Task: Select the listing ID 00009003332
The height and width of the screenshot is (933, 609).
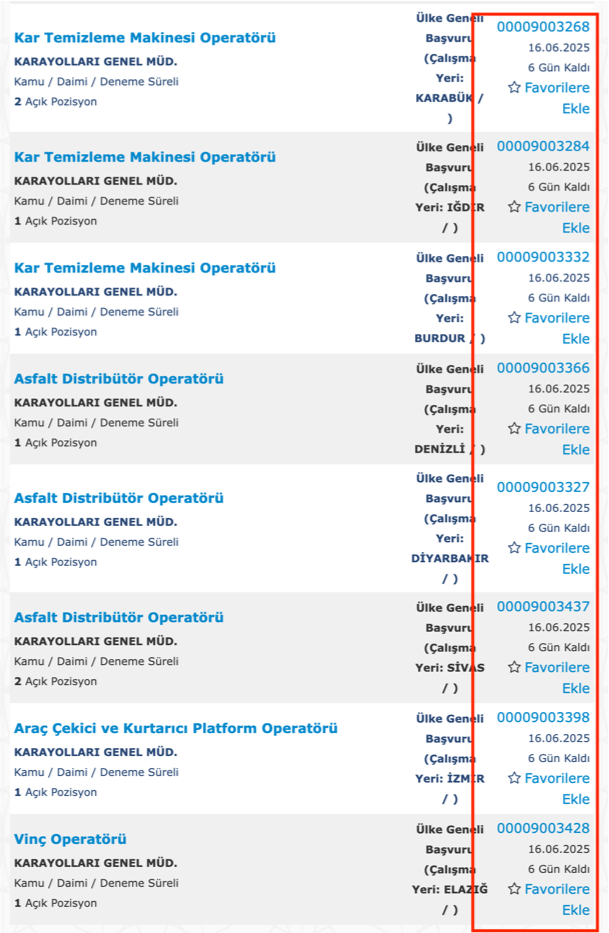Action: click(x=543, y=257)
